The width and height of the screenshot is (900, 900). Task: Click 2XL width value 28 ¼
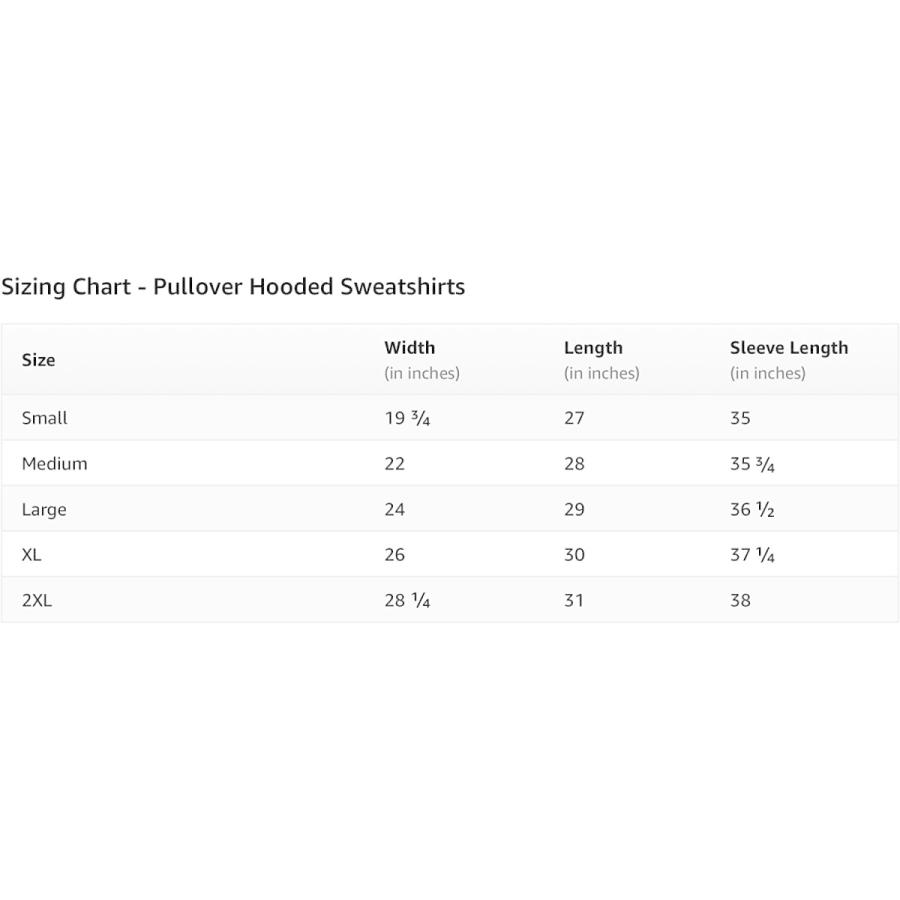click(x=407, y=600)
